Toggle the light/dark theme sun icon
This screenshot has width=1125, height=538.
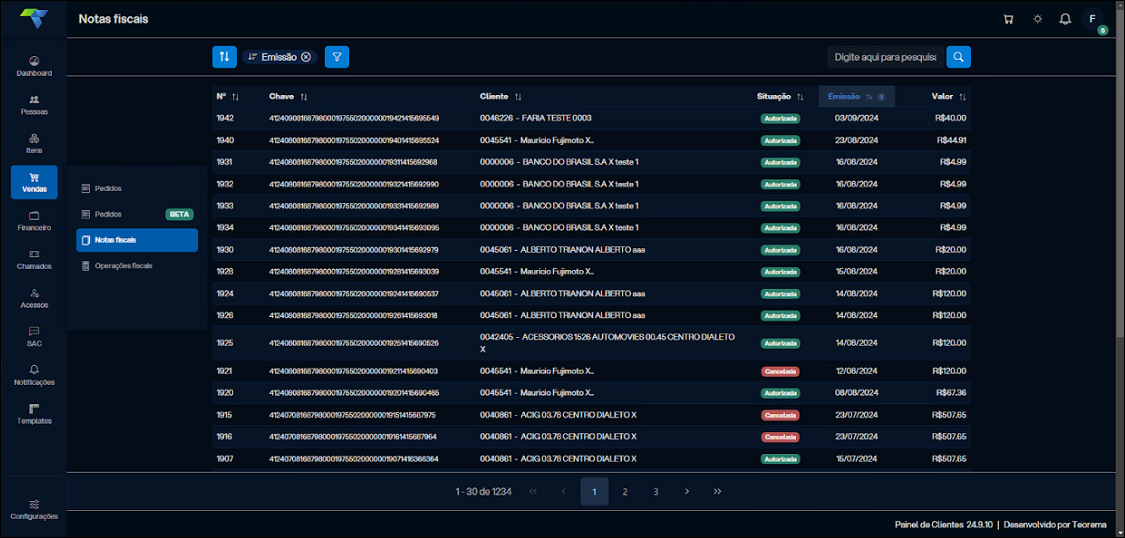tap(1037, 19)
